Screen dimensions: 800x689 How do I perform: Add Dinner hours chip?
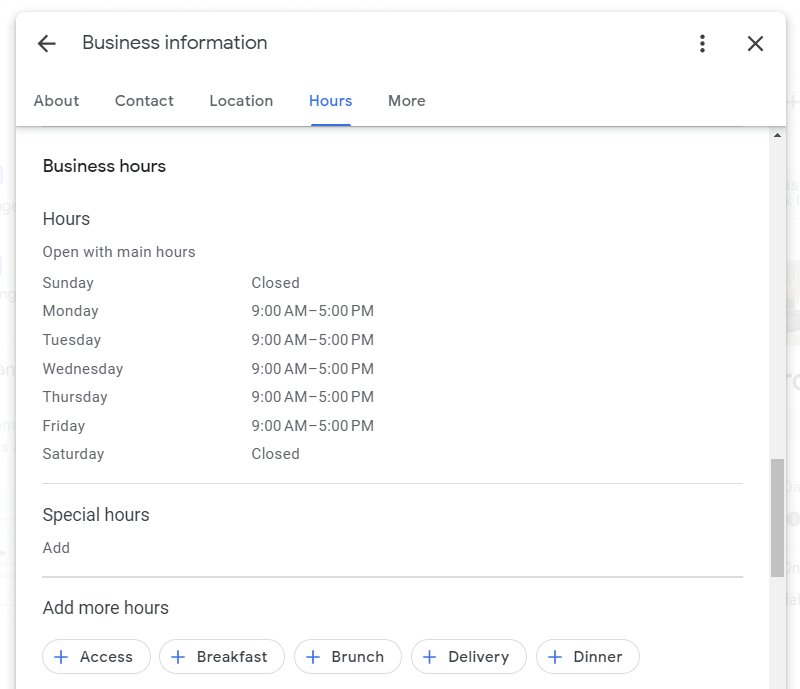pos(587,657)
